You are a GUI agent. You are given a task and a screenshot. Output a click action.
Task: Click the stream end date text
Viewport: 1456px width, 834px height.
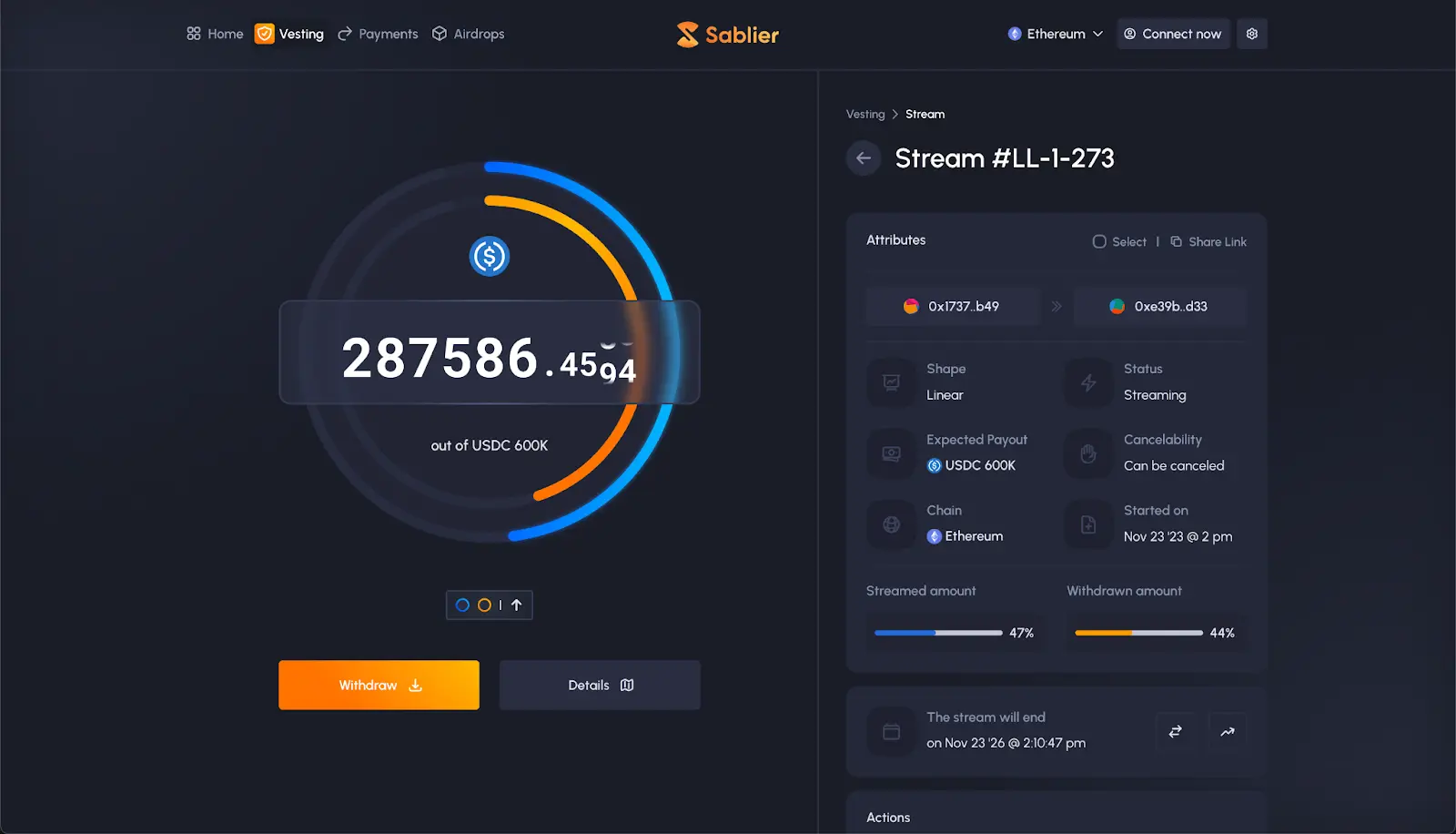click(1006, 743)
